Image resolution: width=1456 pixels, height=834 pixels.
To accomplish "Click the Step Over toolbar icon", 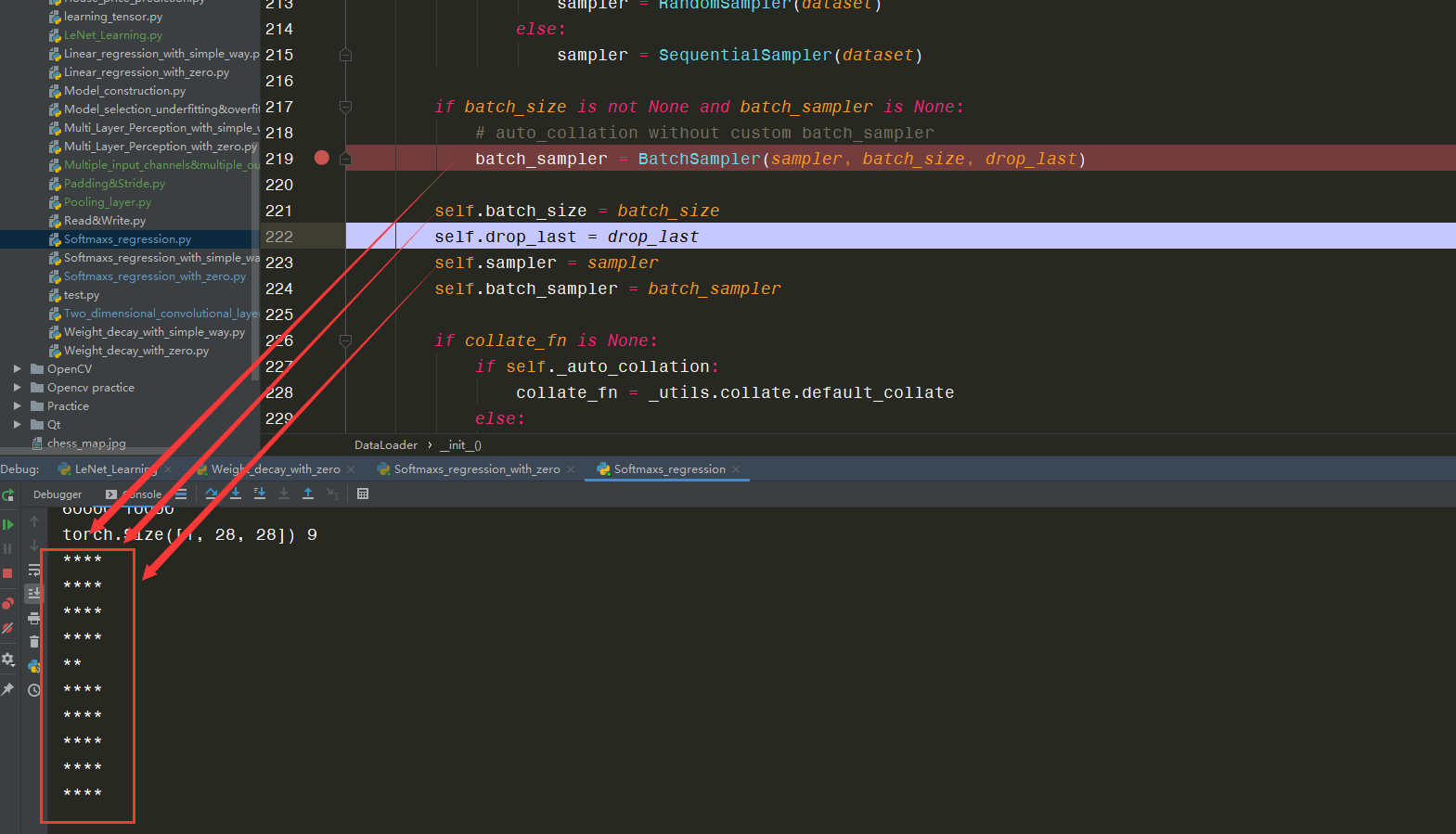I will [x=212, y=494].
